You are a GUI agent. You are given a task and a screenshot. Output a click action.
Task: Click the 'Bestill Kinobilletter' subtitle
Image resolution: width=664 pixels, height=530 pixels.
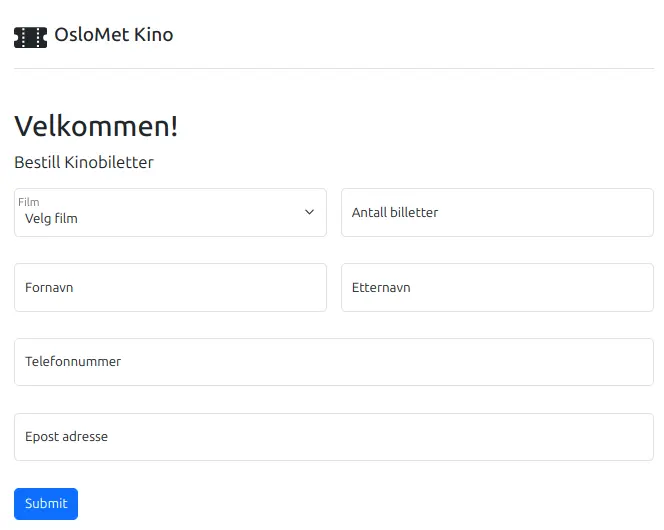click(x=84, y=162)
